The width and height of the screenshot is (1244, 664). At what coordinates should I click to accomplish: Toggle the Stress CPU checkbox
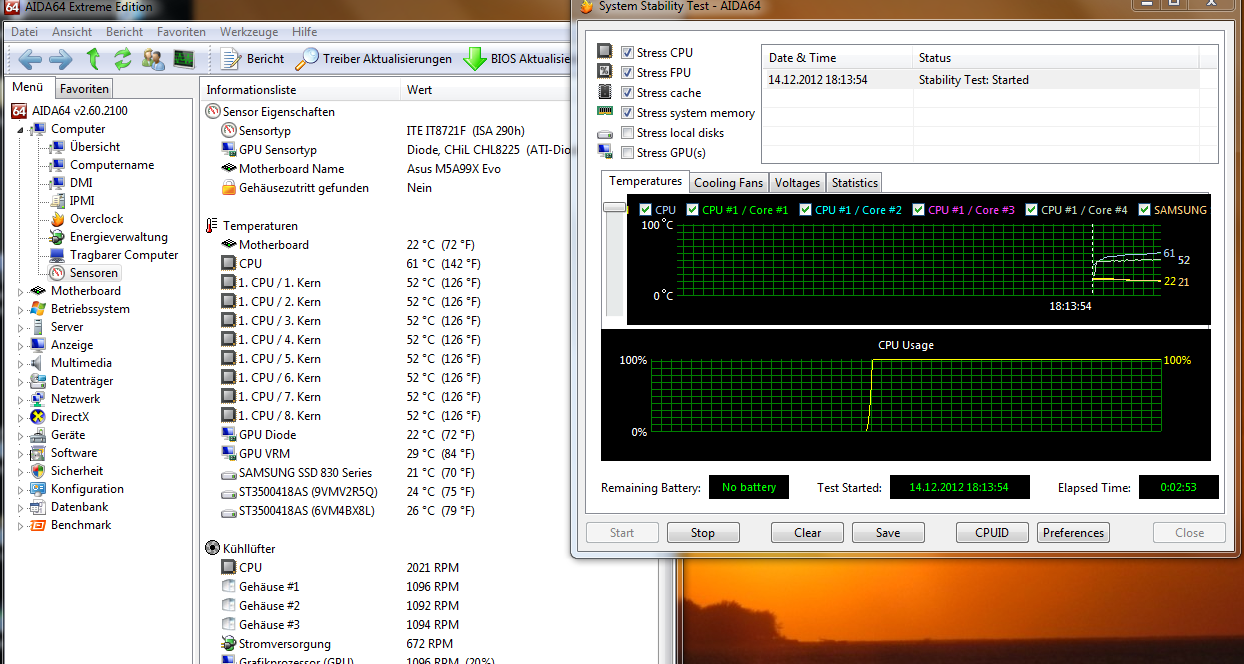click(x=627, y=53)
